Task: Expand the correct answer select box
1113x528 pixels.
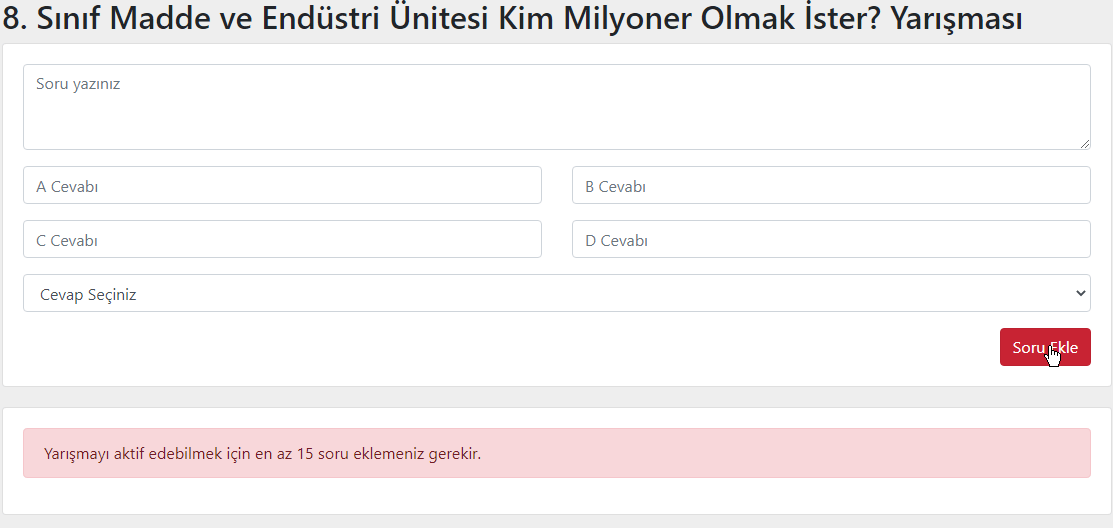Action: click(x=556, y=293)
